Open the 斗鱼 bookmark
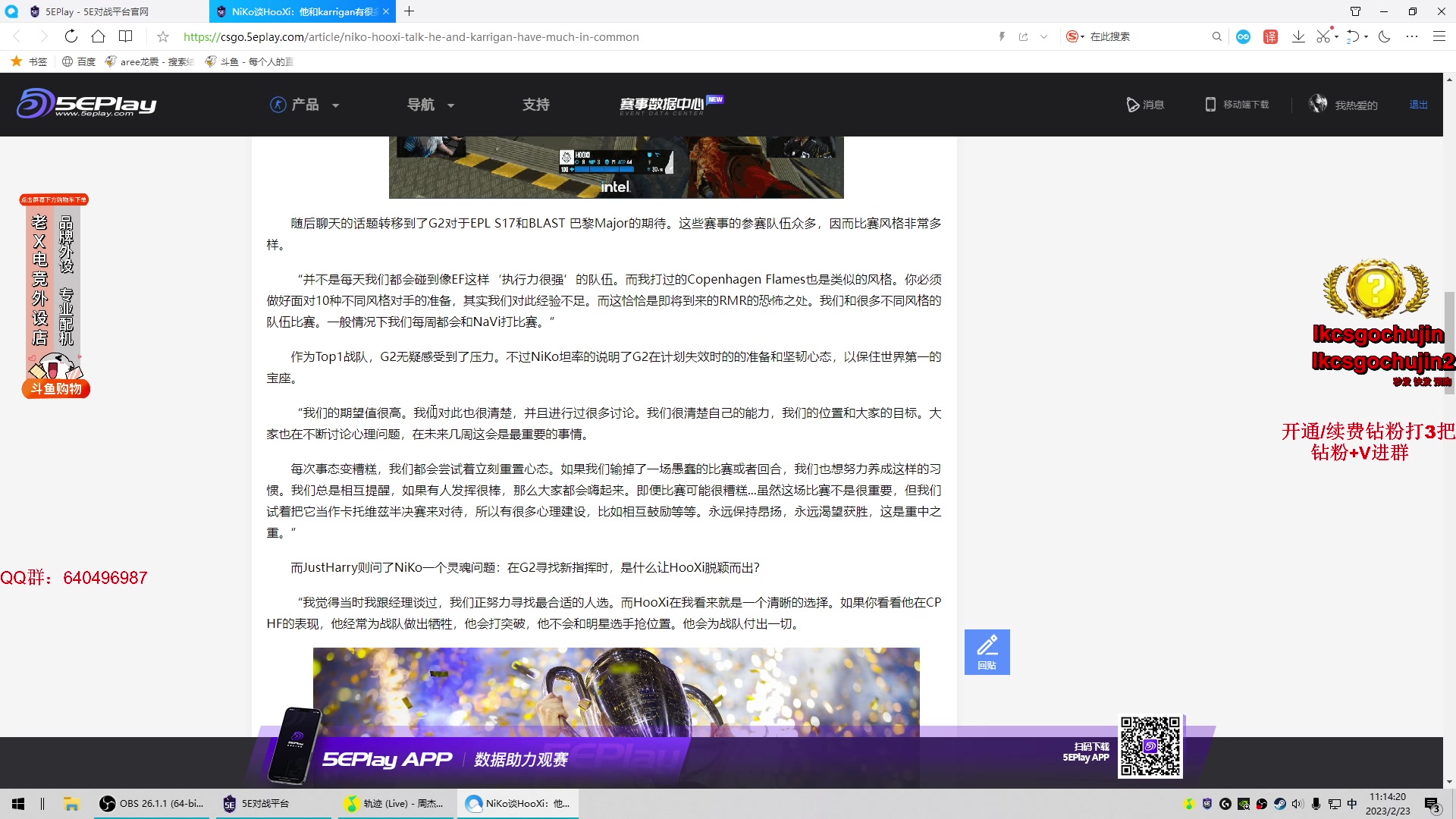Screen dimensions: 1456x819 click(249, 61)
